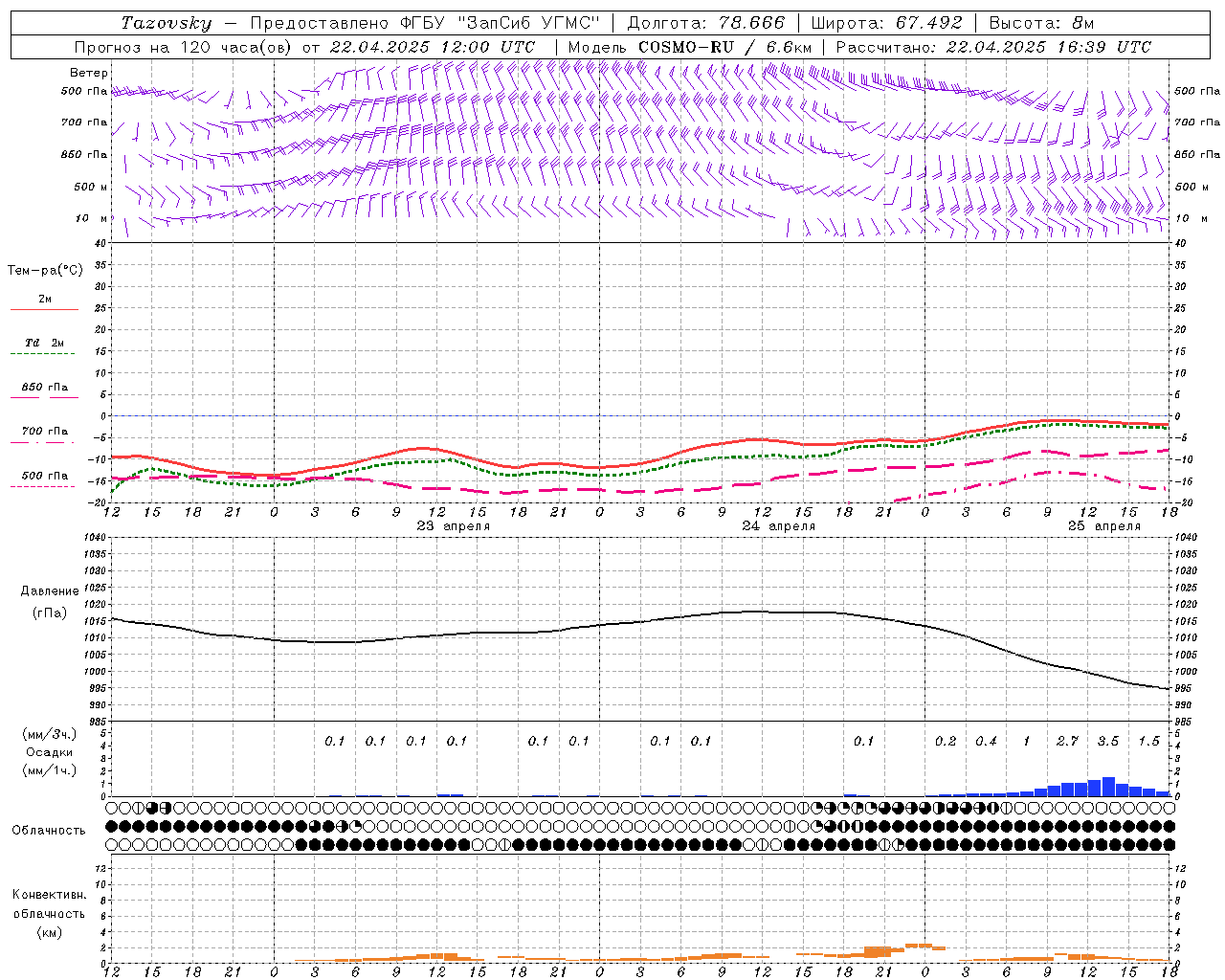Click the elevation text "Высота: 8м"
Image resolution: width=1225 pixels, height=980 pixels.
click(x=1041, y=23)
